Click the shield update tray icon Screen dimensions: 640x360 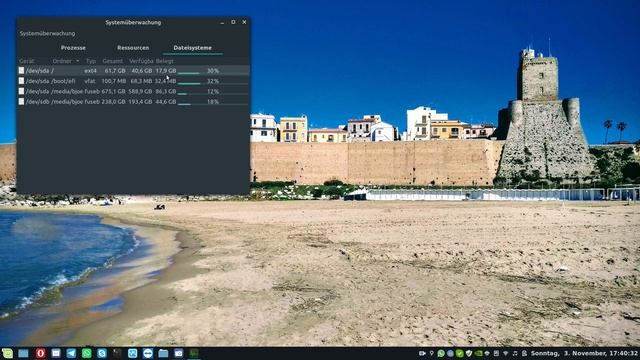point(469,353)
